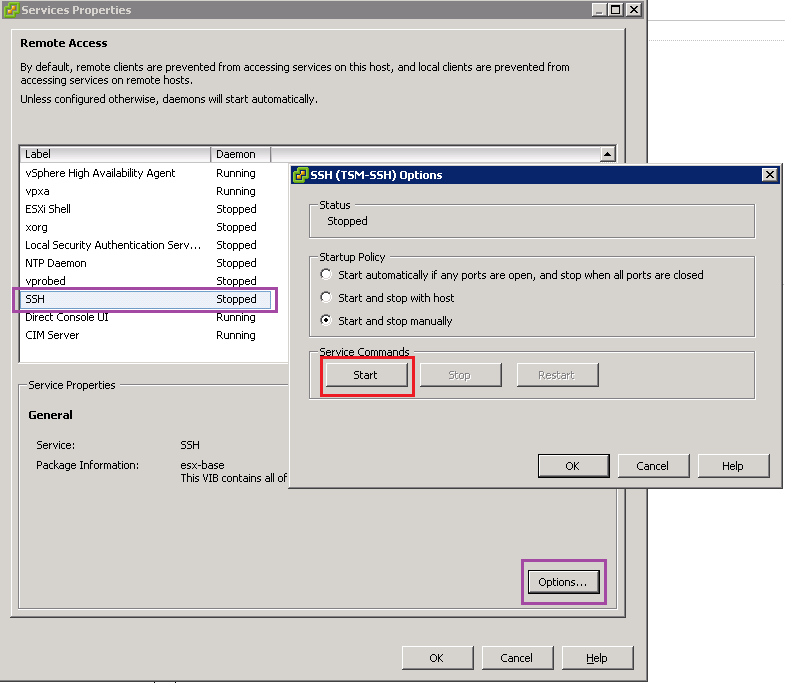Click Stopped status of NTP Daemon
785x683 pixels.
pyautogui.click(x=236, y=263)
